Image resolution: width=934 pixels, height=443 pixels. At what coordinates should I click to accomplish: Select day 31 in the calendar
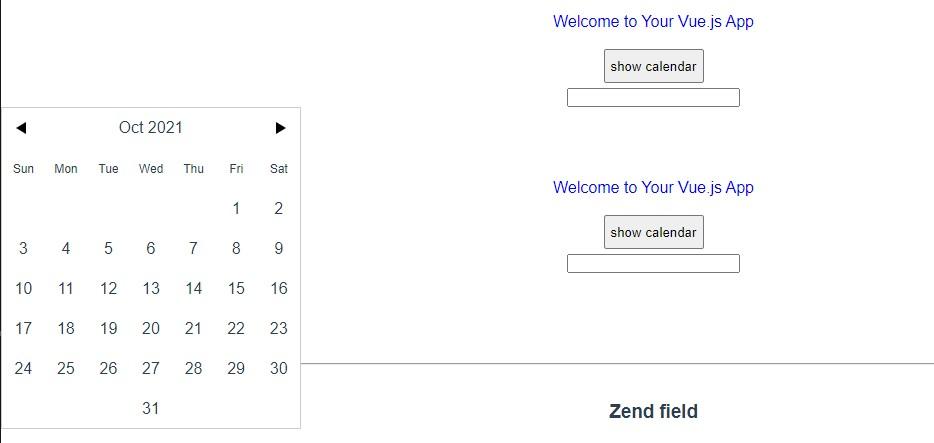[x=151, y=409]
